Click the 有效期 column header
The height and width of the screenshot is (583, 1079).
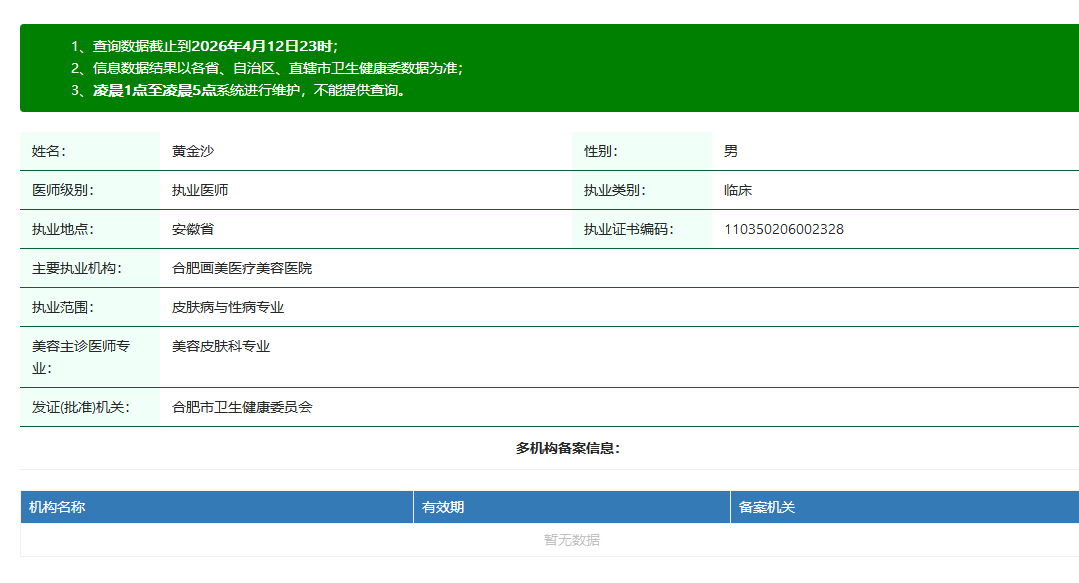pyautogui.click(x=442, y=507)
